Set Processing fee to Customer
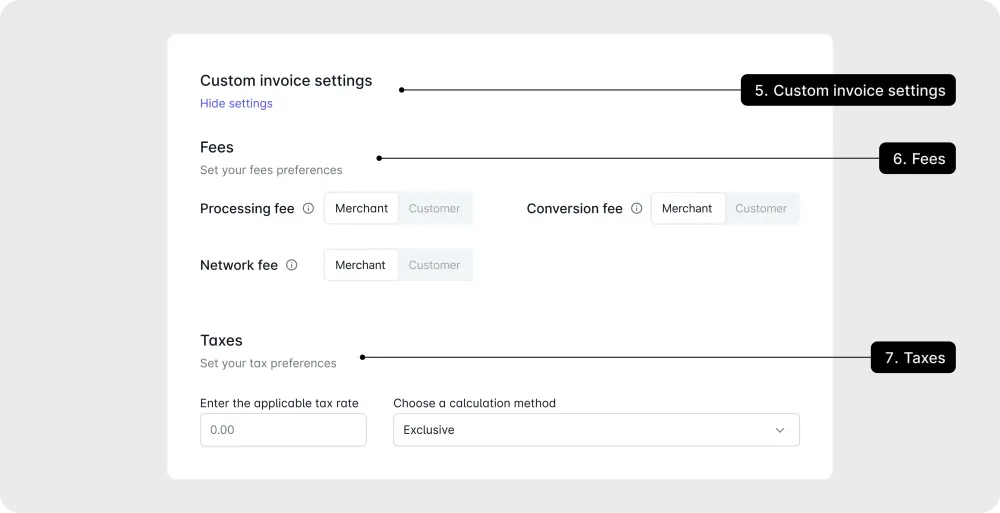This screenshot has width=1000, height=513. click(434, 208)
